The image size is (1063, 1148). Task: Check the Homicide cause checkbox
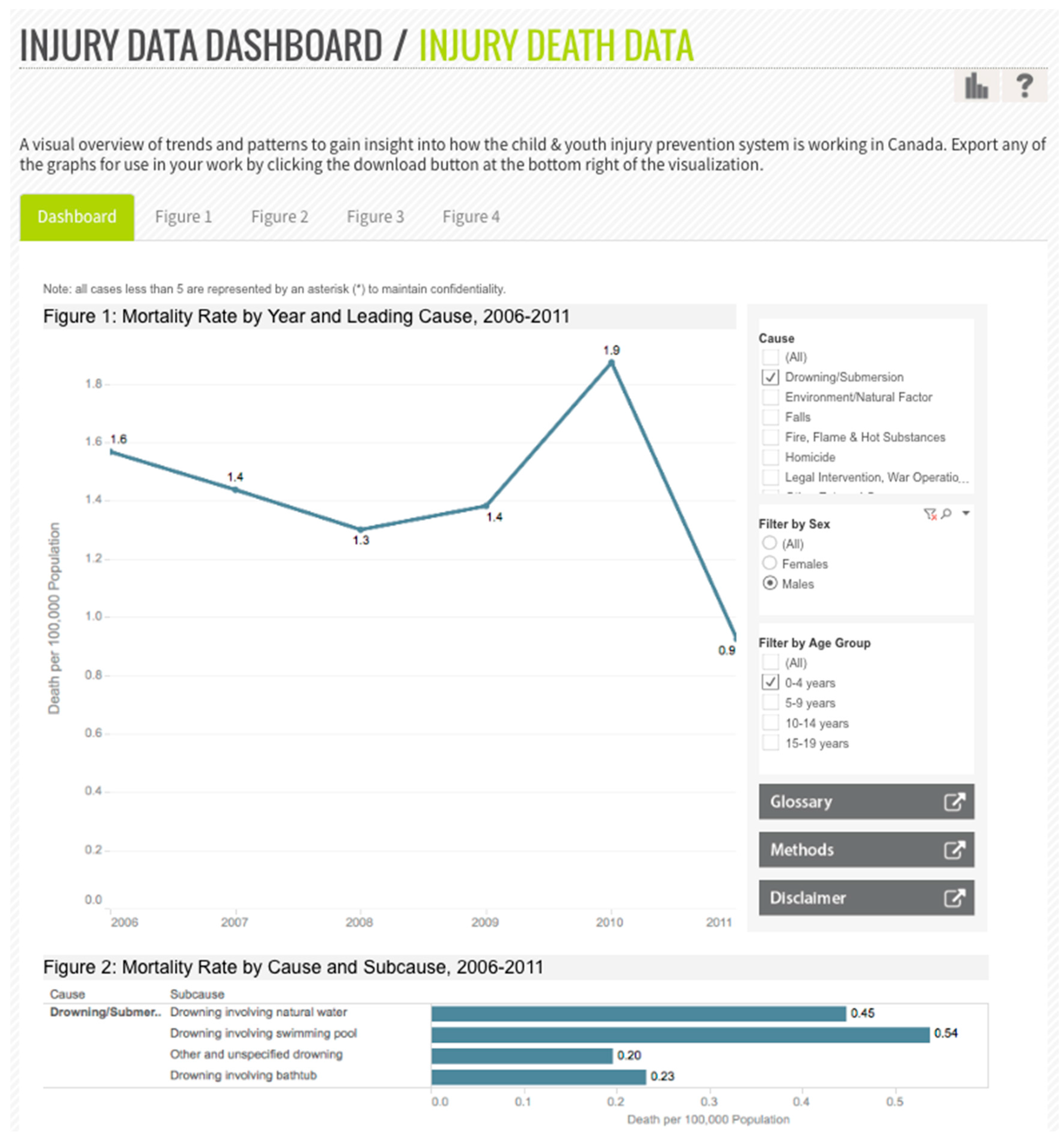770,458
